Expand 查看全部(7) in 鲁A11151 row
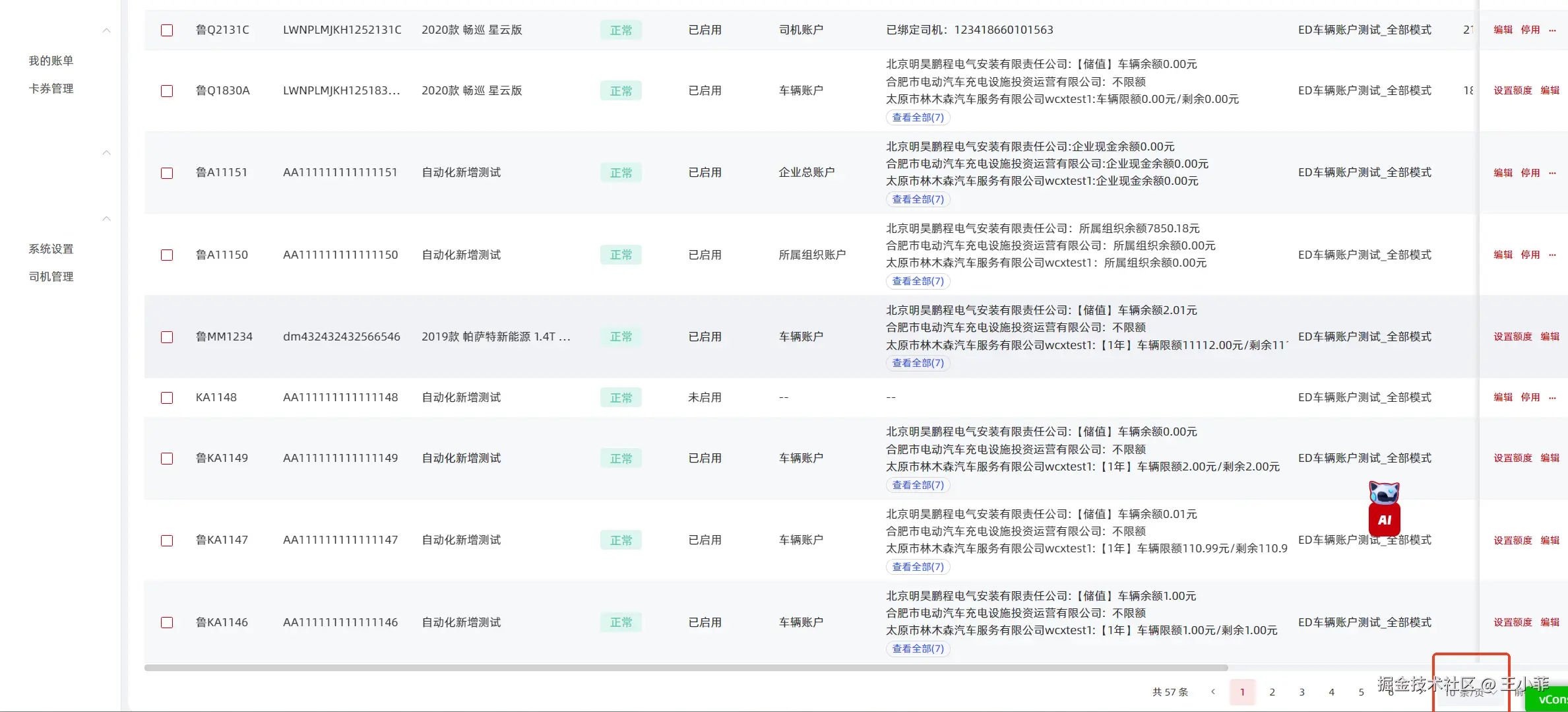This screenshot has height=712, width=1568. (x=918, y=199)
